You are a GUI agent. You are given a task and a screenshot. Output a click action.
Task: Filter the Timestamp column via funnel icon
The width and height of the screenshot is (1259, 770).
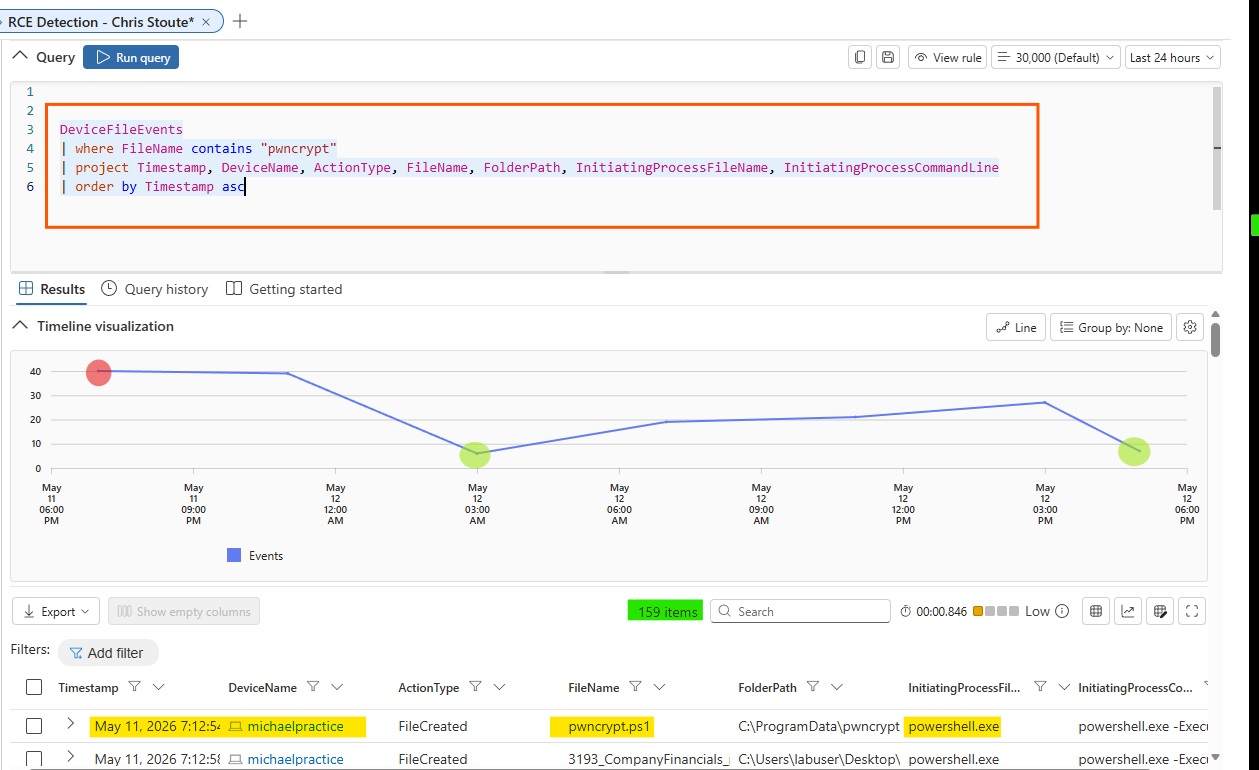click(x=135, y=687)
